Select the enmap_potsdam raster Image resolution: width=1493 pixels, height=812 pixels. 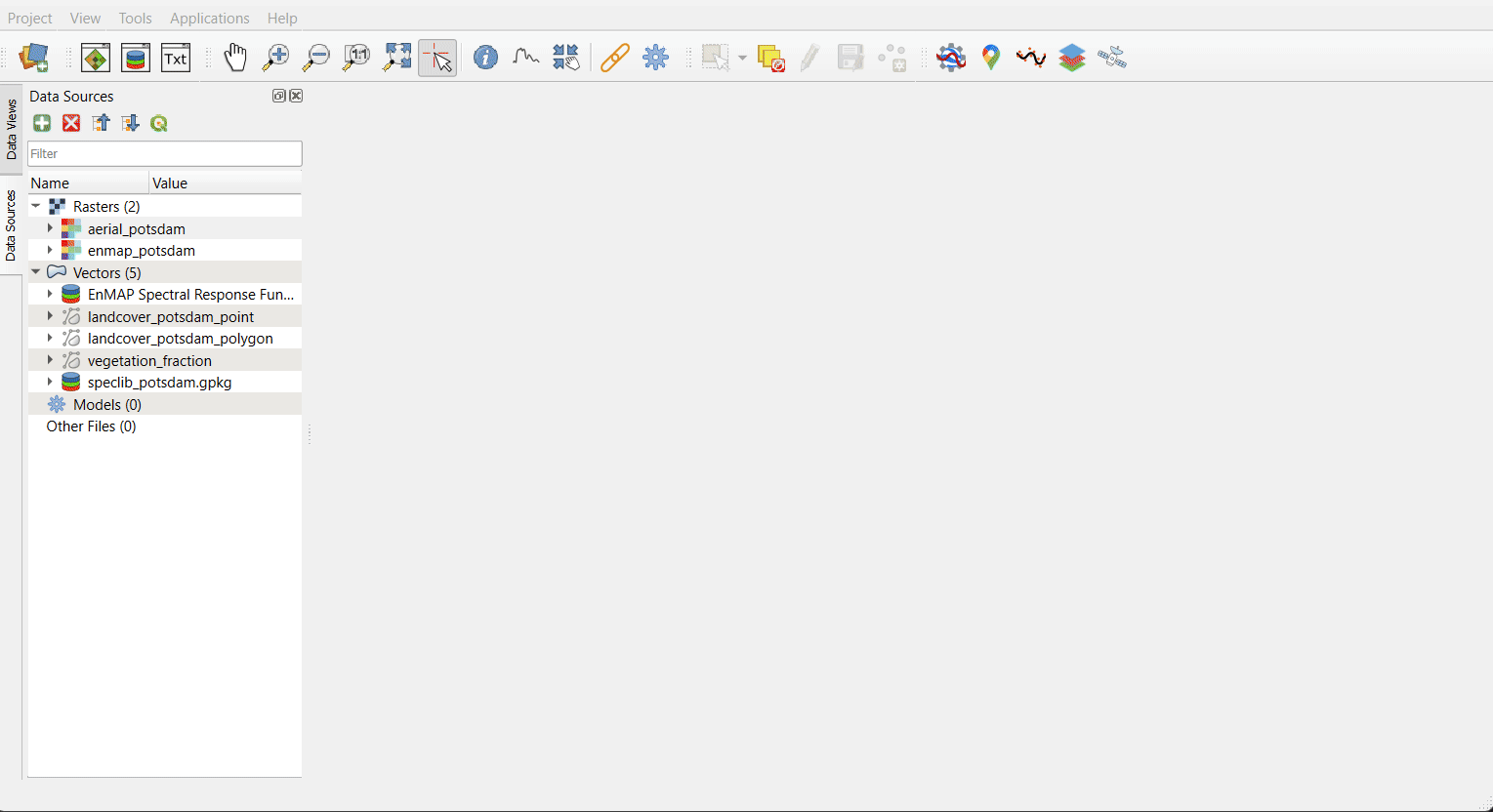point(142,250)
